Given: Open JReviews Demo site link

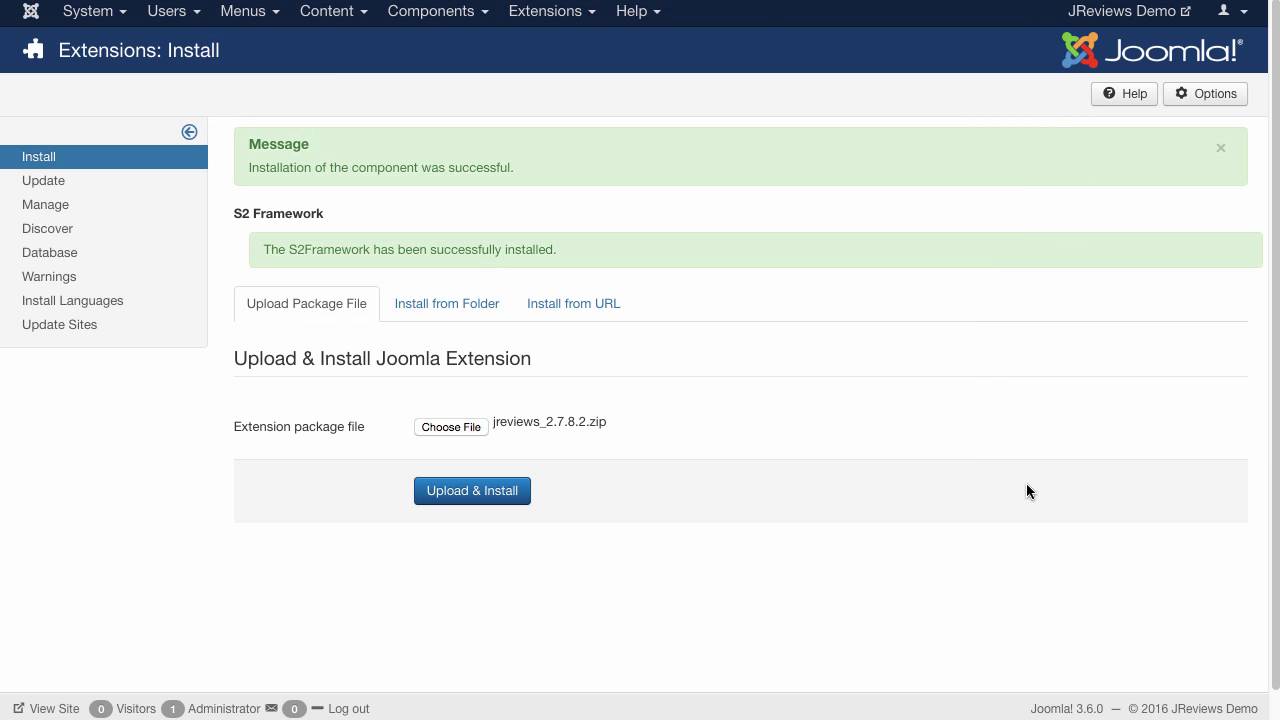Looking at the screenshot, I should pyautogui.click(x=1129, y=11).
